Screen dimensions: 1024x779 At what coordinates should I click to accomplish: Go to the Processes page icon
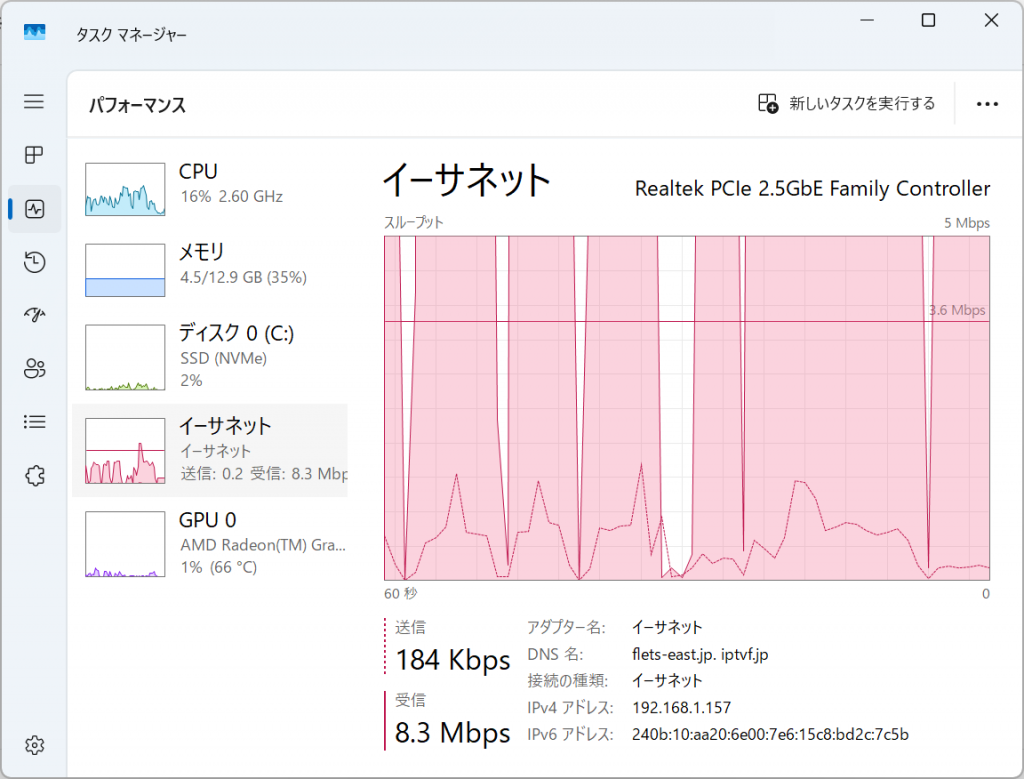point(34,155)
